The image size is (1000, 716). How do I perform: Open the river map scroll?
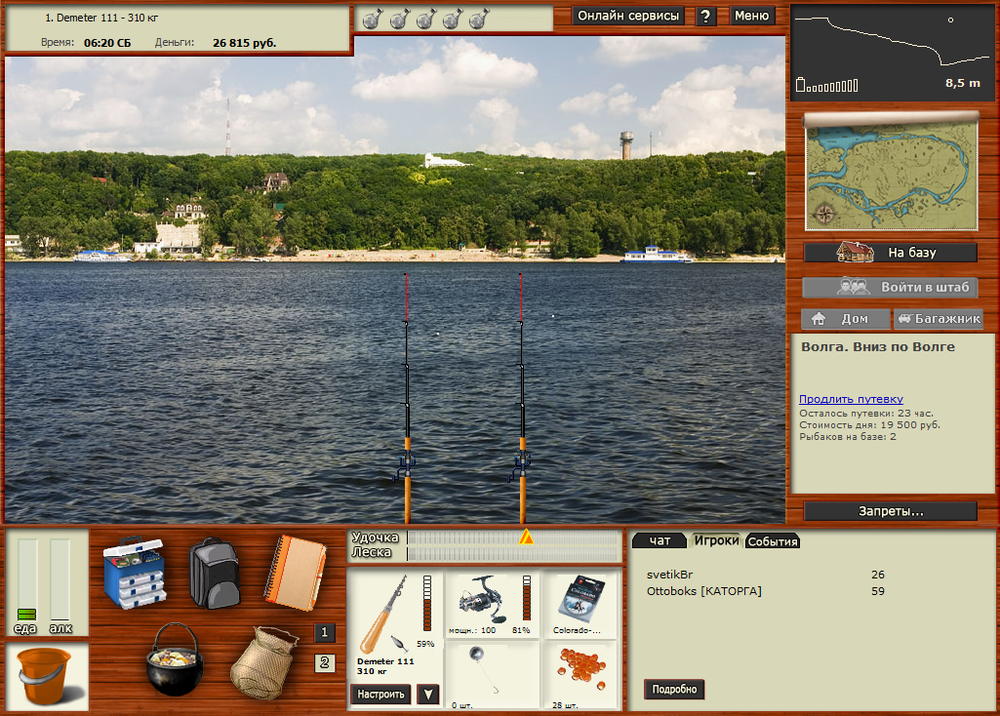click(891, 171)
